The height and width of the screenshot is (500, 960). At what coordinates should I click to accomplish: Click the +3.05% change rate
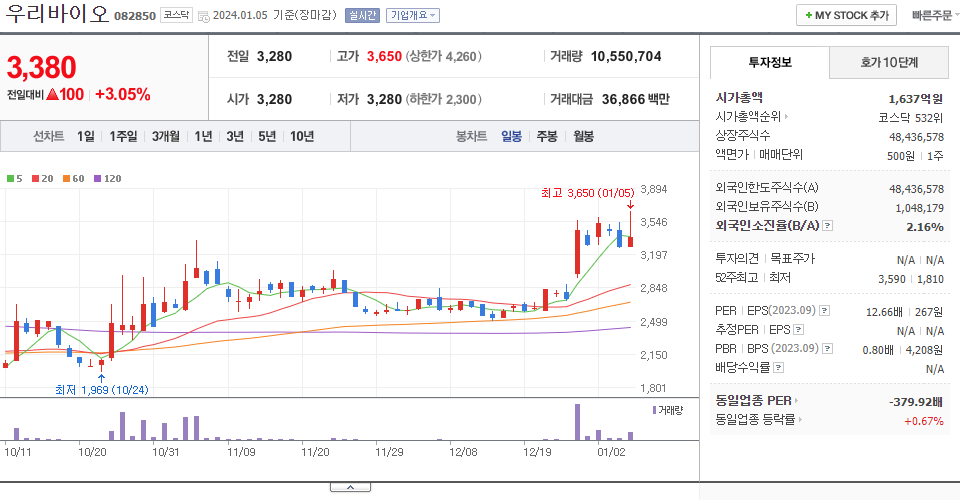122,94
